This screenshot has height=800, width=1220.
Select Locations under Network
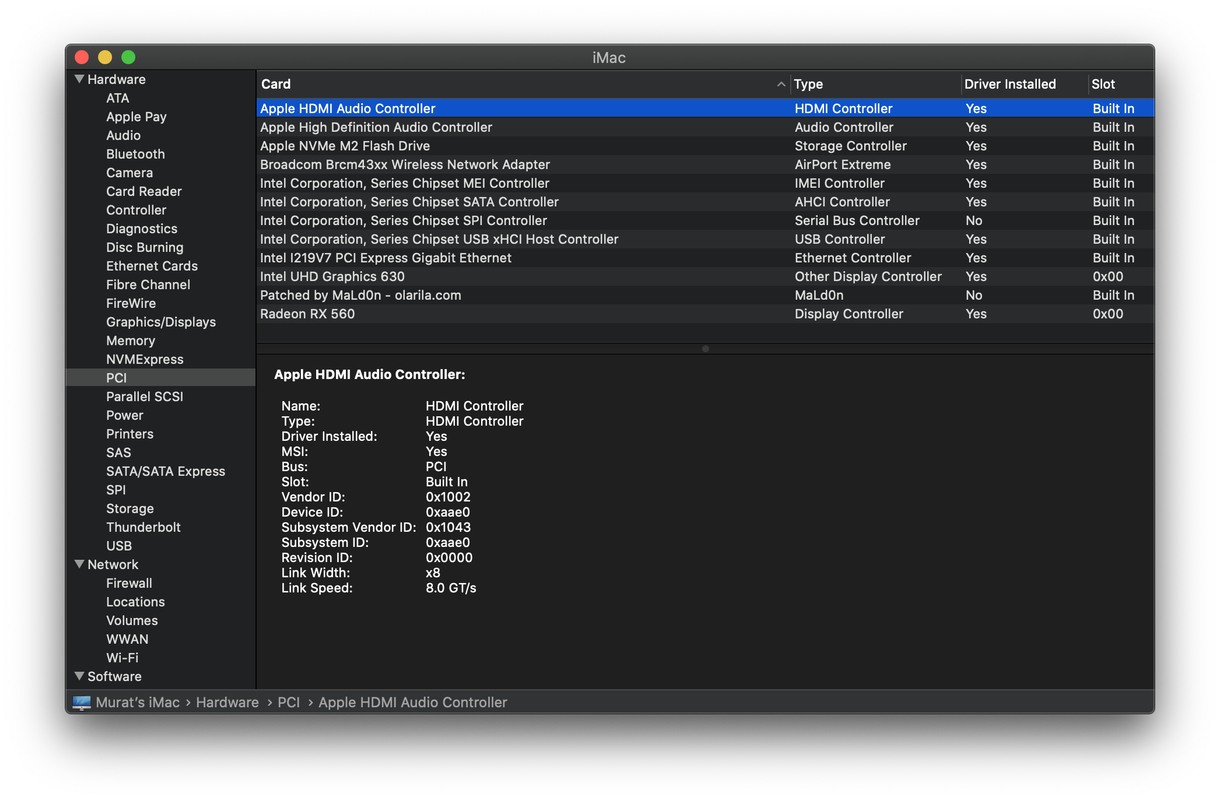tap(135, 602)
